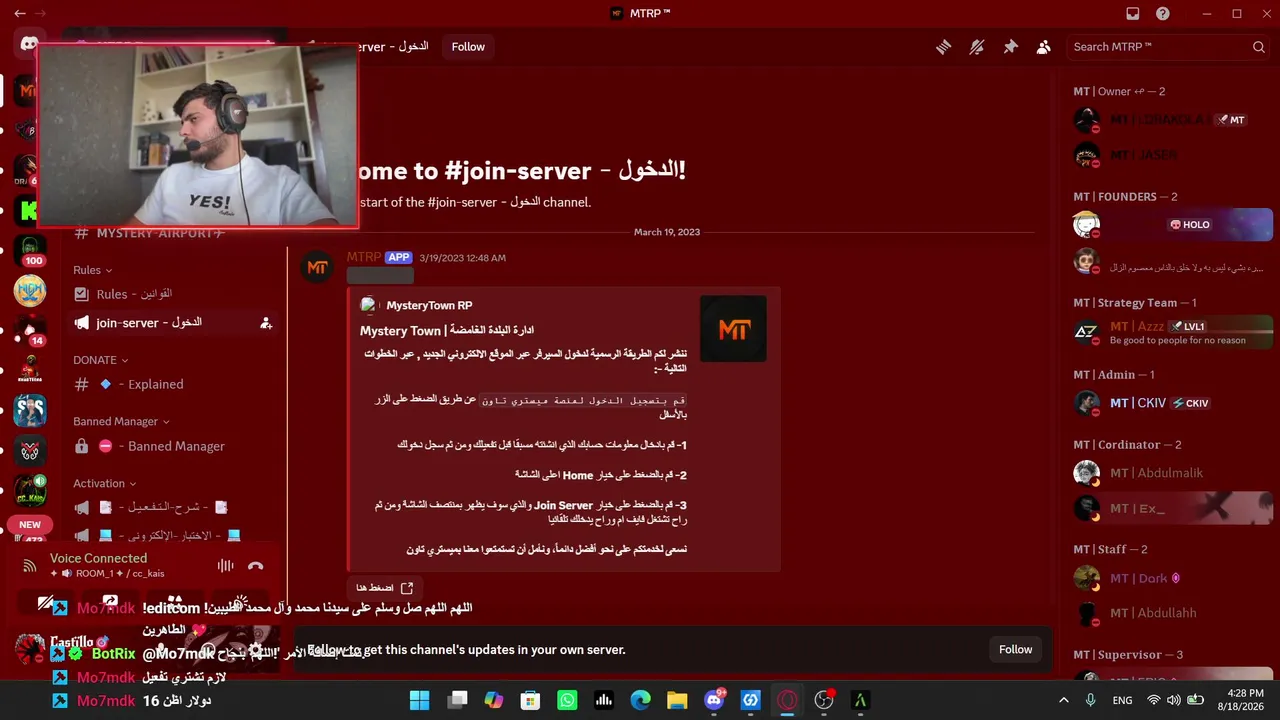Switch to Opera browser on taskbar
The width and height of the screenshot is (1280, 720).
(x=787, y=700)
